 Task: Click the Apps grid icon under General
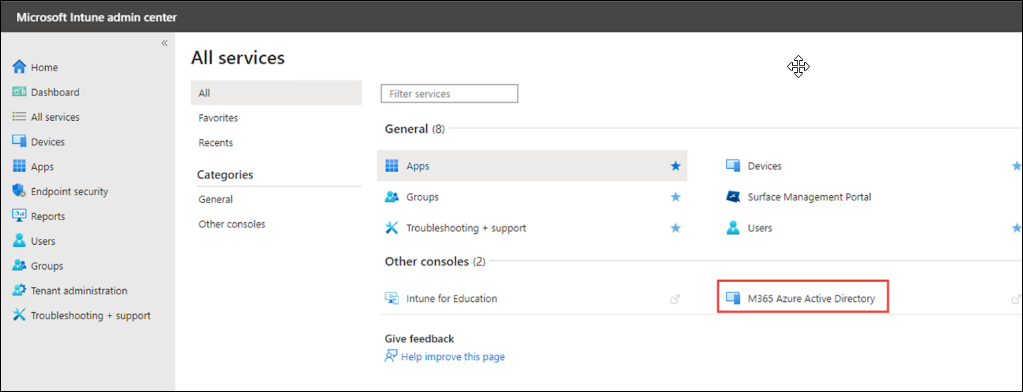(391, 166)
